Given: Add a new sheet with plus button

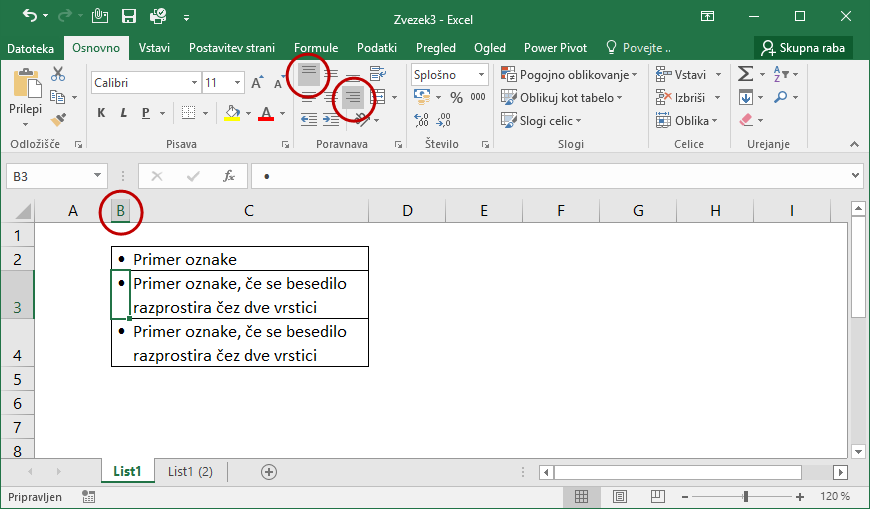Looking at the screenshot, I should (269, 472).
